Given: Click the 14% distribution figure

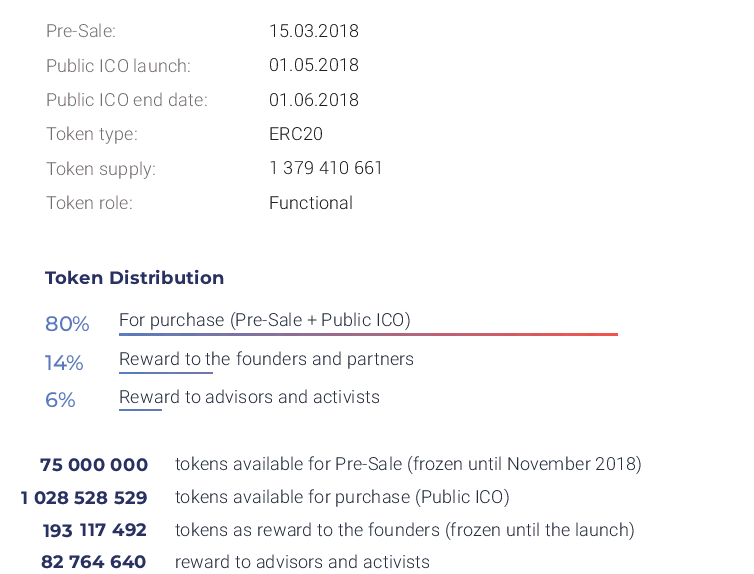Looking at the screenshot, I should pyautogui.click(x=64, y=362).
